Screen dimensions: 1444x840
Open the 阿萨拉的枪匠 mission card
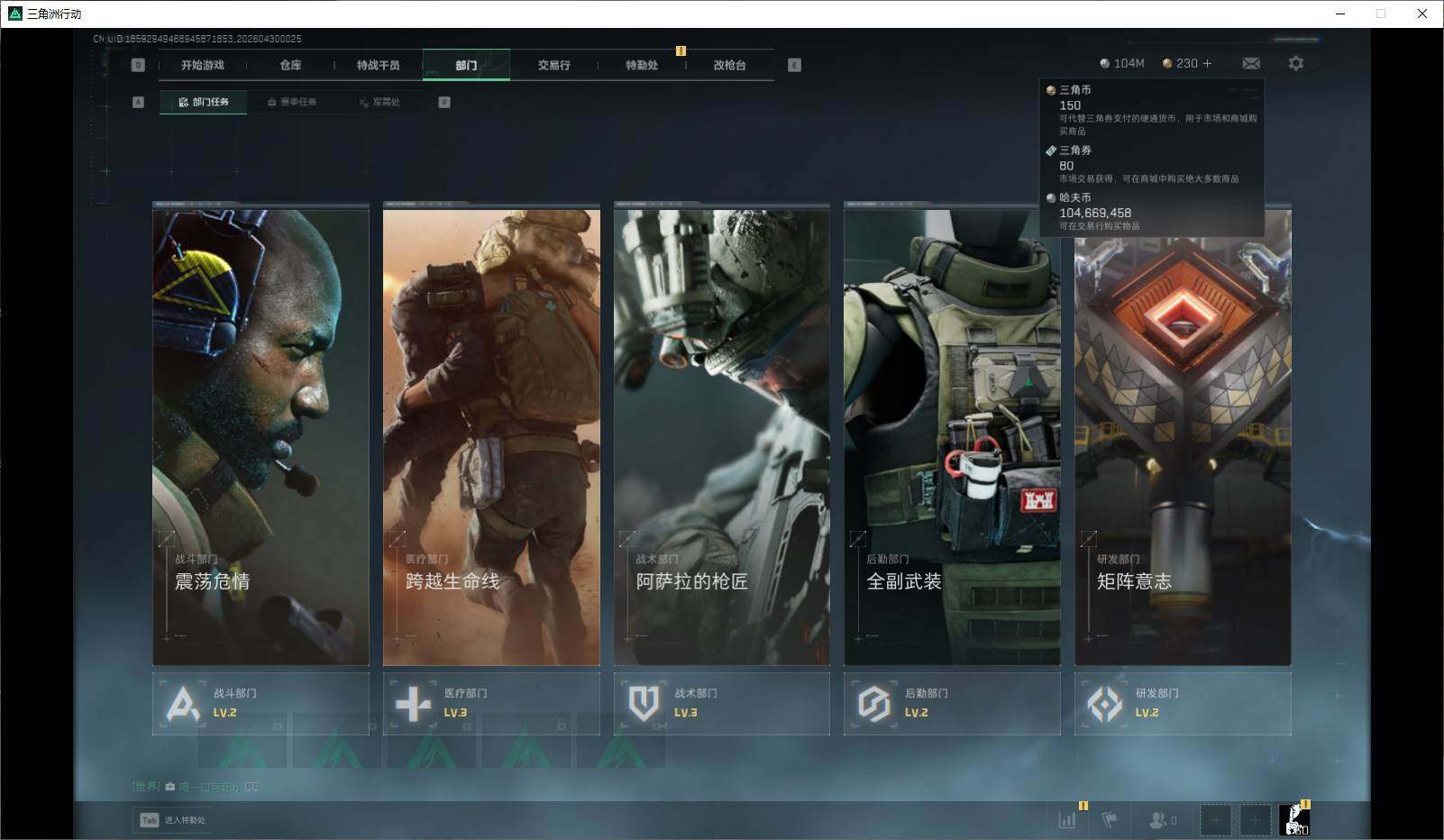click(721, 437)
